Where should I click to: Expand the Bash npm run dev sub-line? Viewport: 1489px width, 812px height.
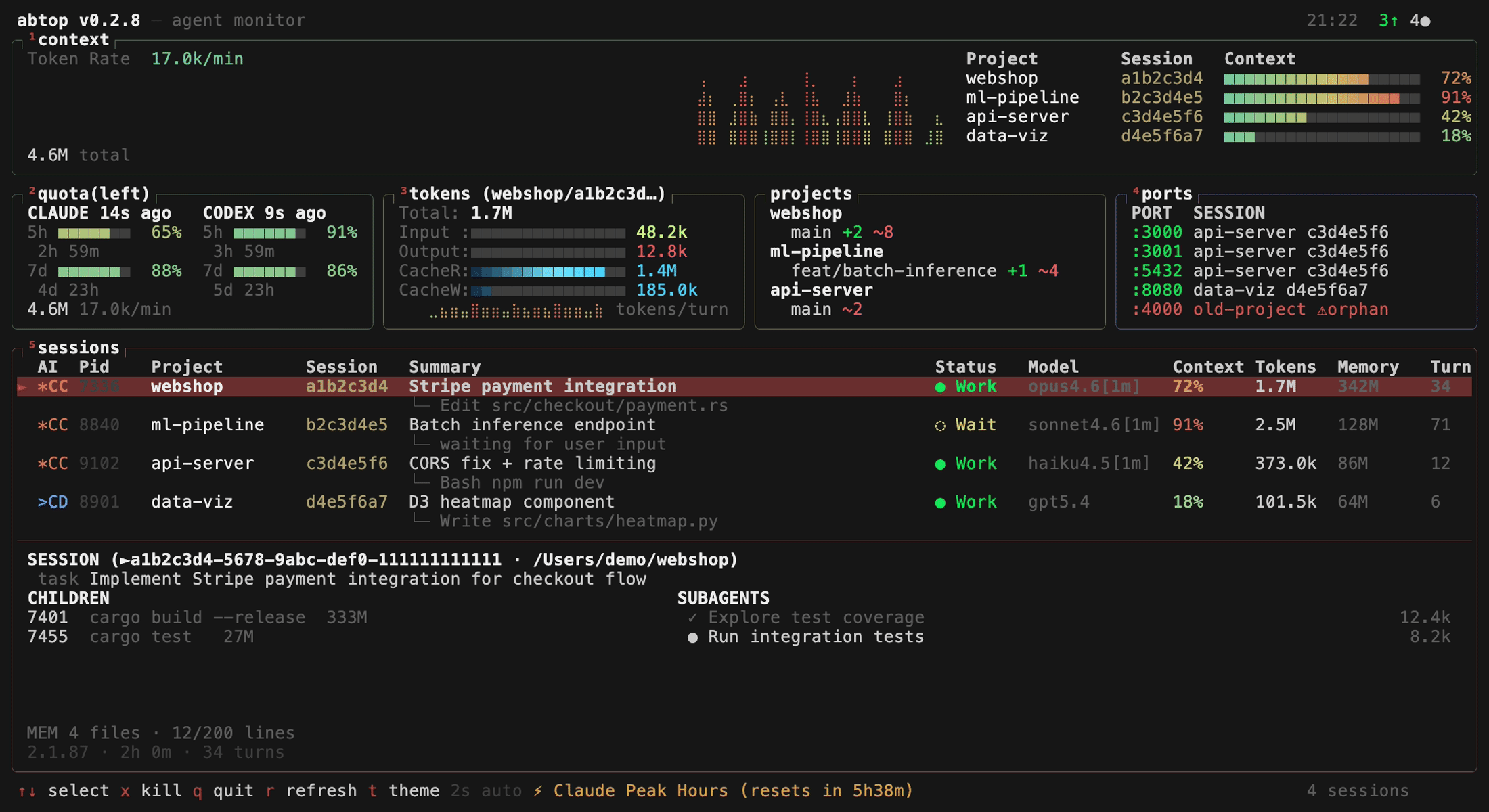521,483
